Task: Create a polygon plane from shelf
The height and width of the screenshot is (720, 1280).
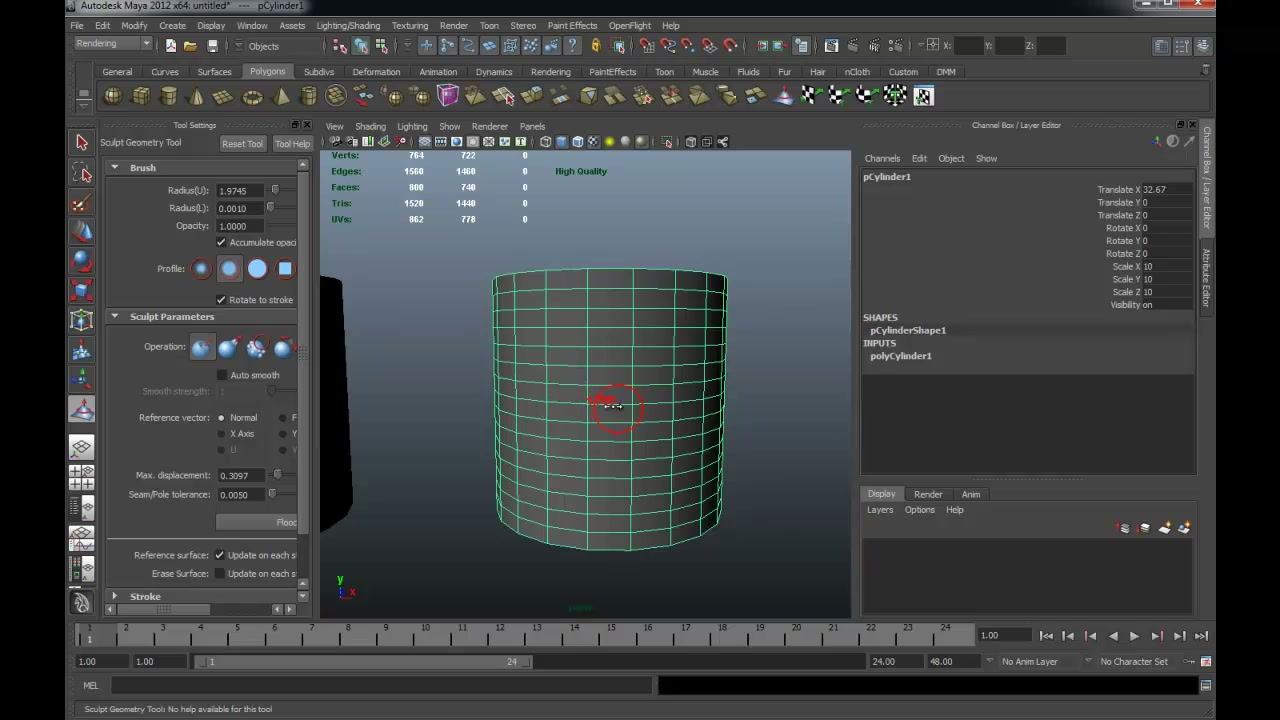Action: click(x=224, y=96)
